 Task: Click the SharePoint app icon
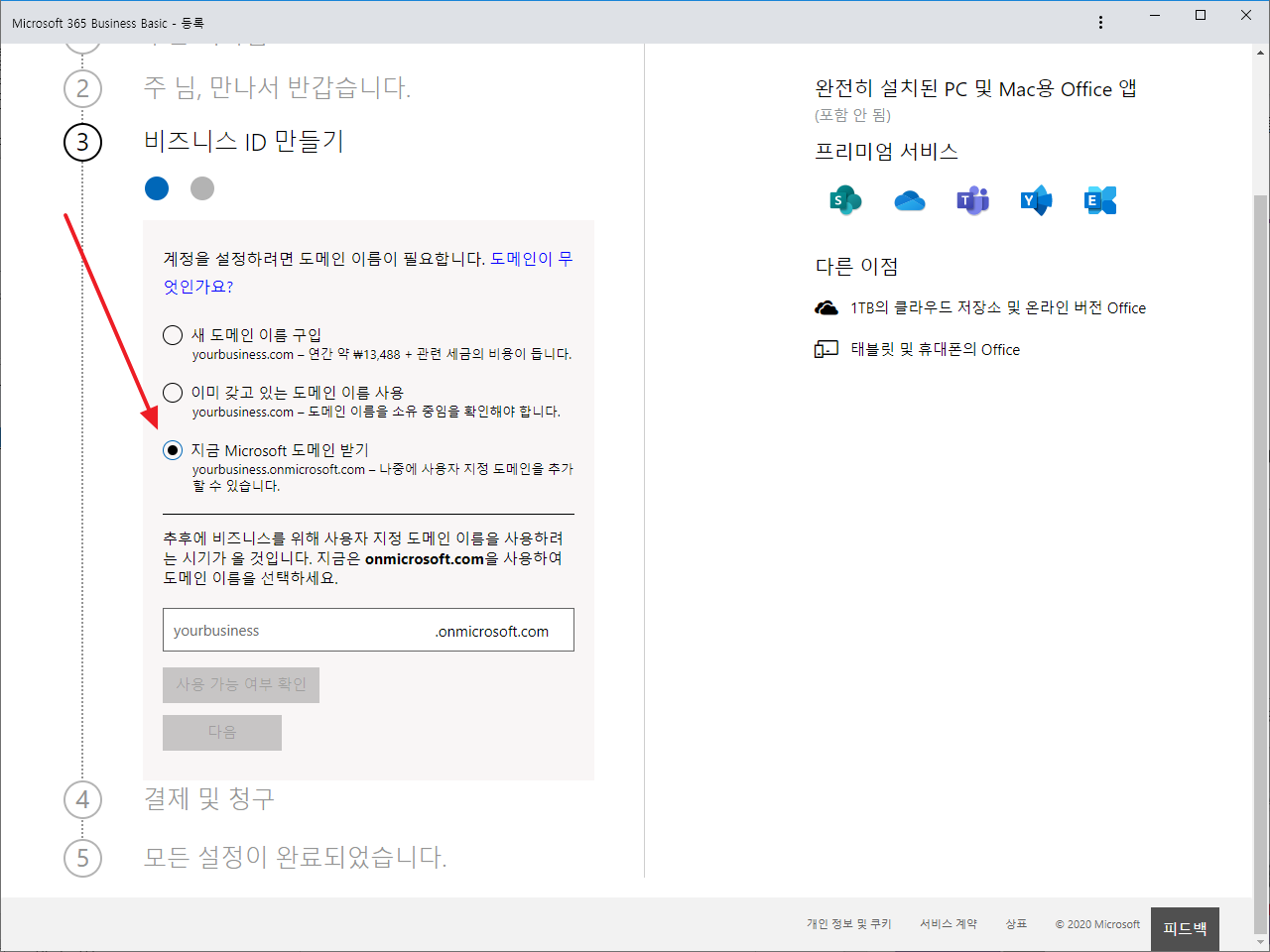[x=845, y=200]
